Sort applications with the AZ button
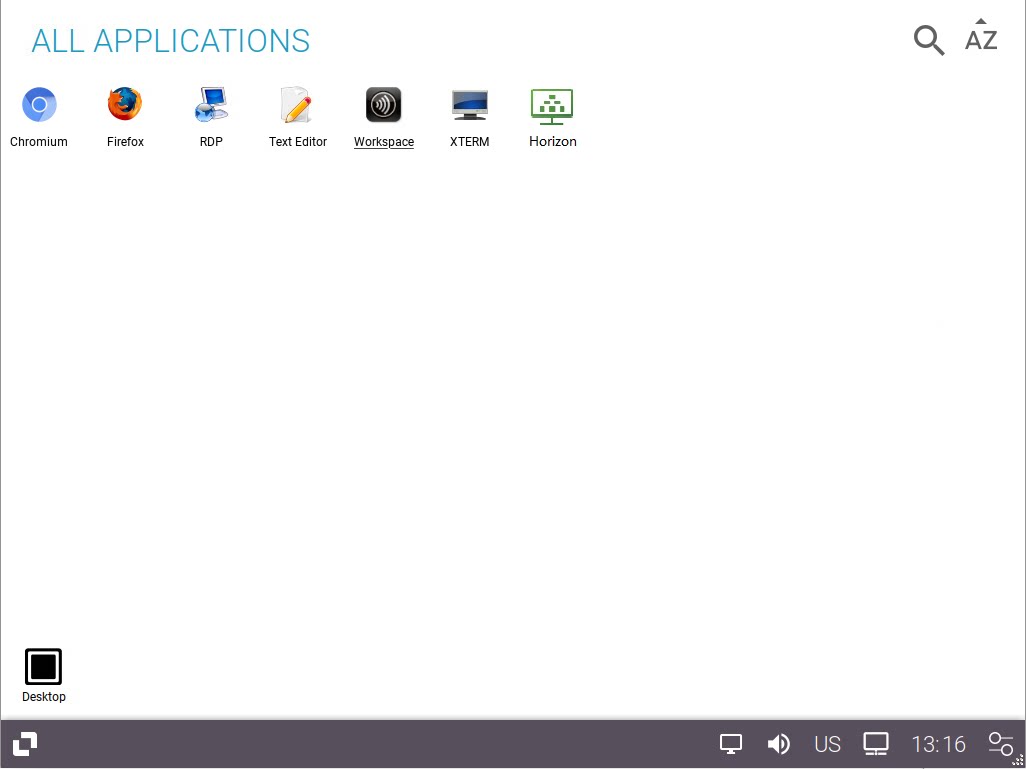 pos(981,36)
